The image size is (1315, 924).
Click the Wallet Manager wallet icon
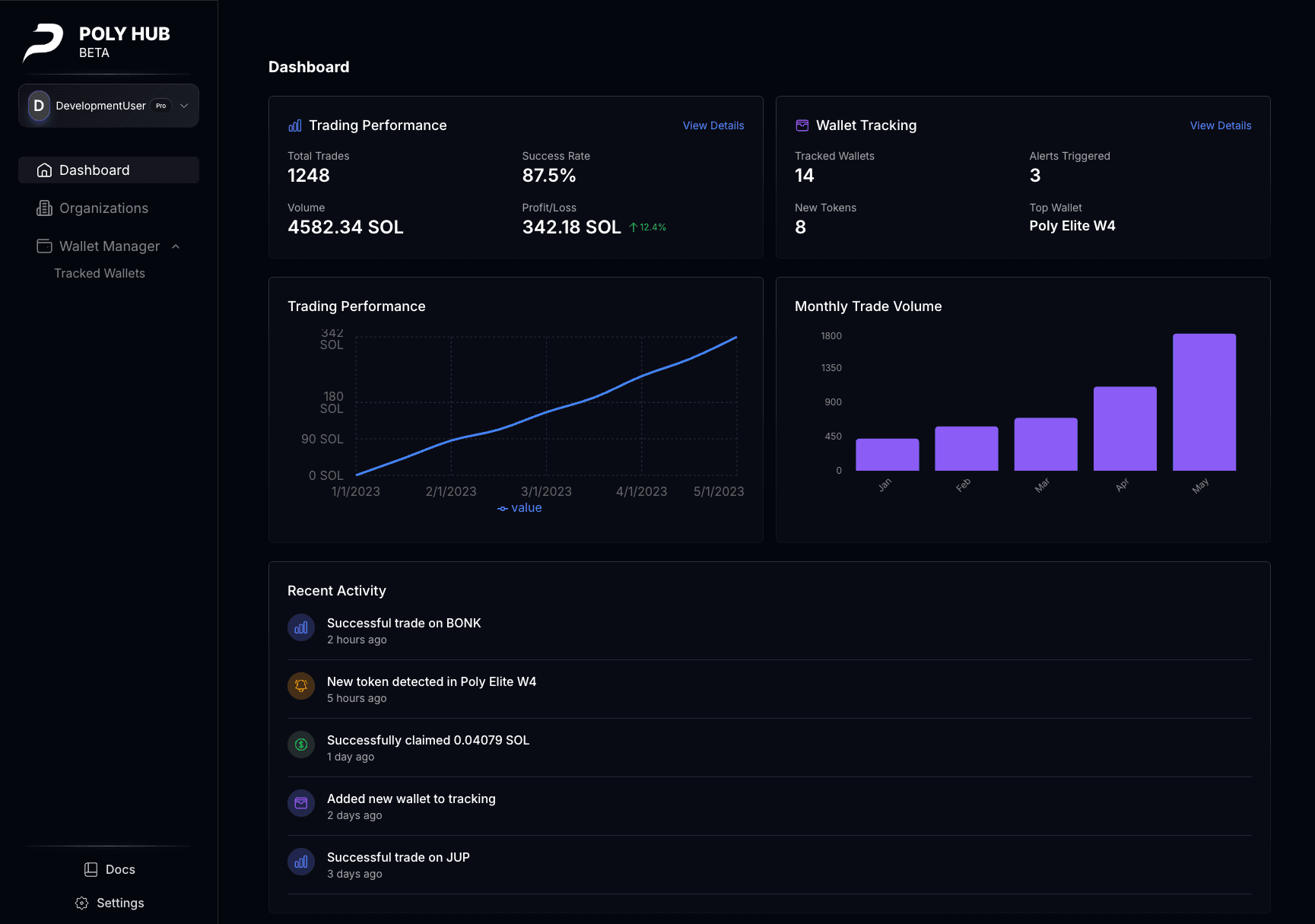[x=43, y=246]
